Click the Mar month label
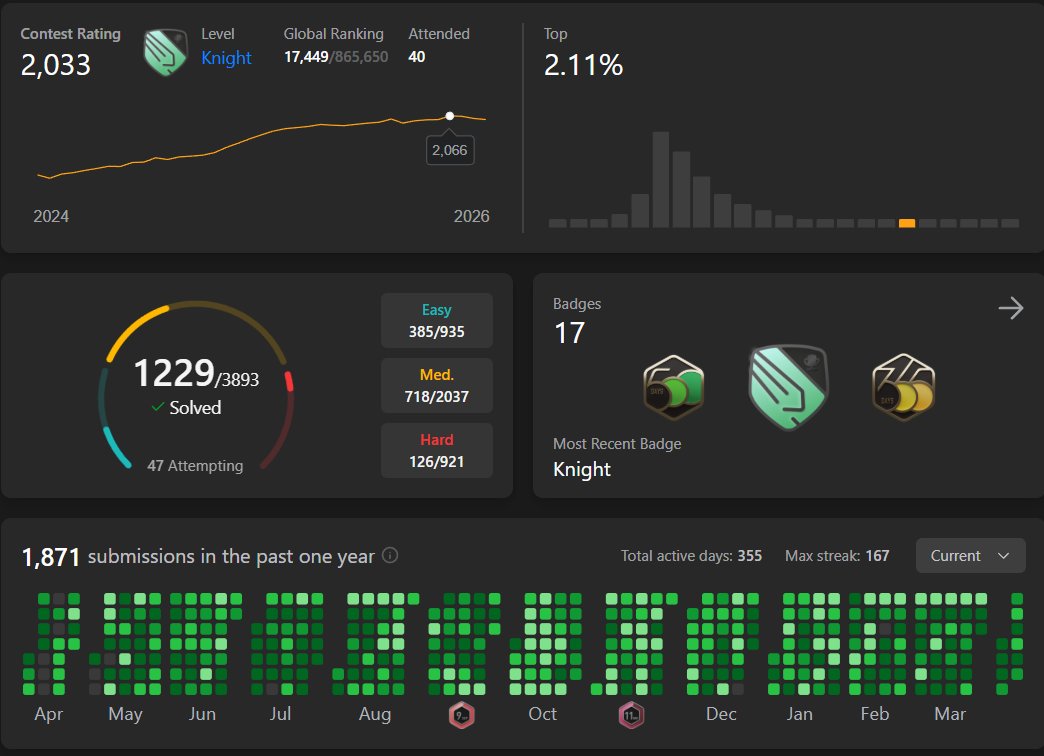The width and height of the screenshot is (1044, 756). pos(950,714)
